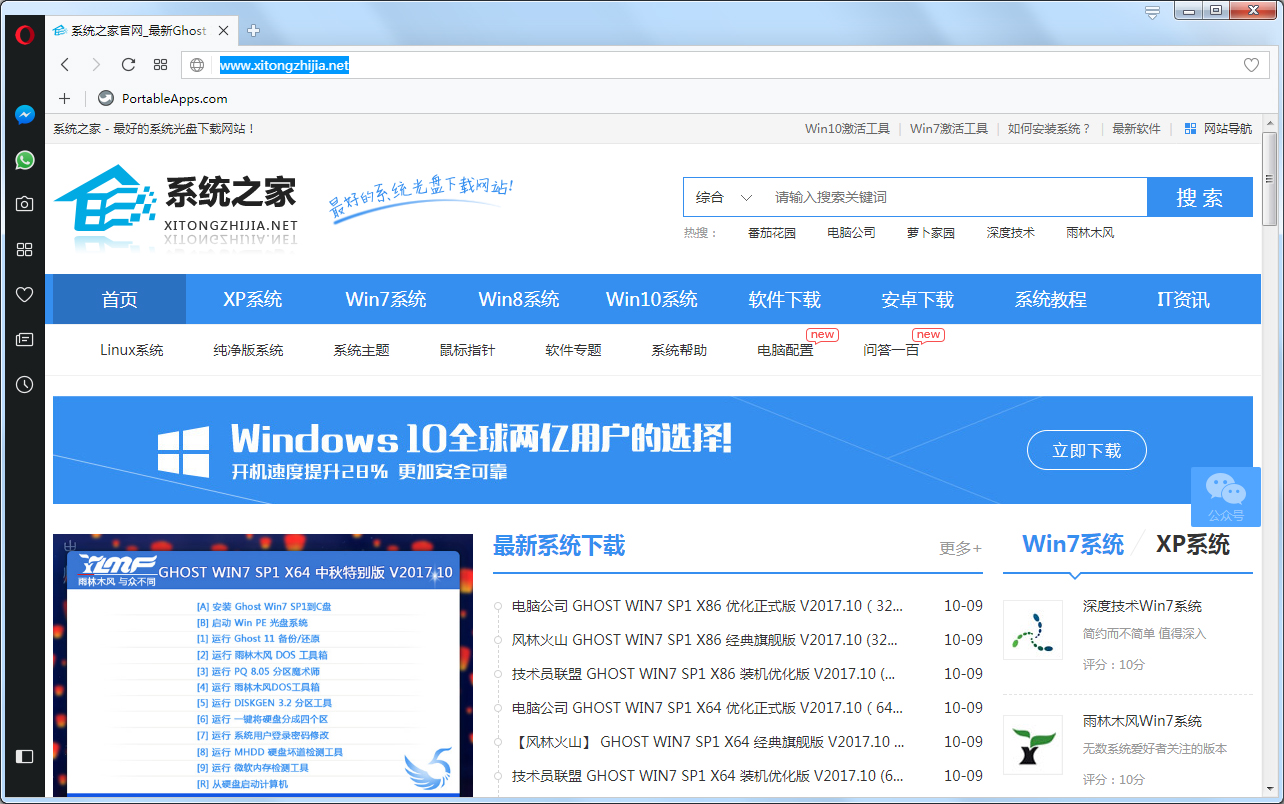Open WhatsApp in the sidebar
Viewport: 1284px width, 804px height.
point(25,160)
